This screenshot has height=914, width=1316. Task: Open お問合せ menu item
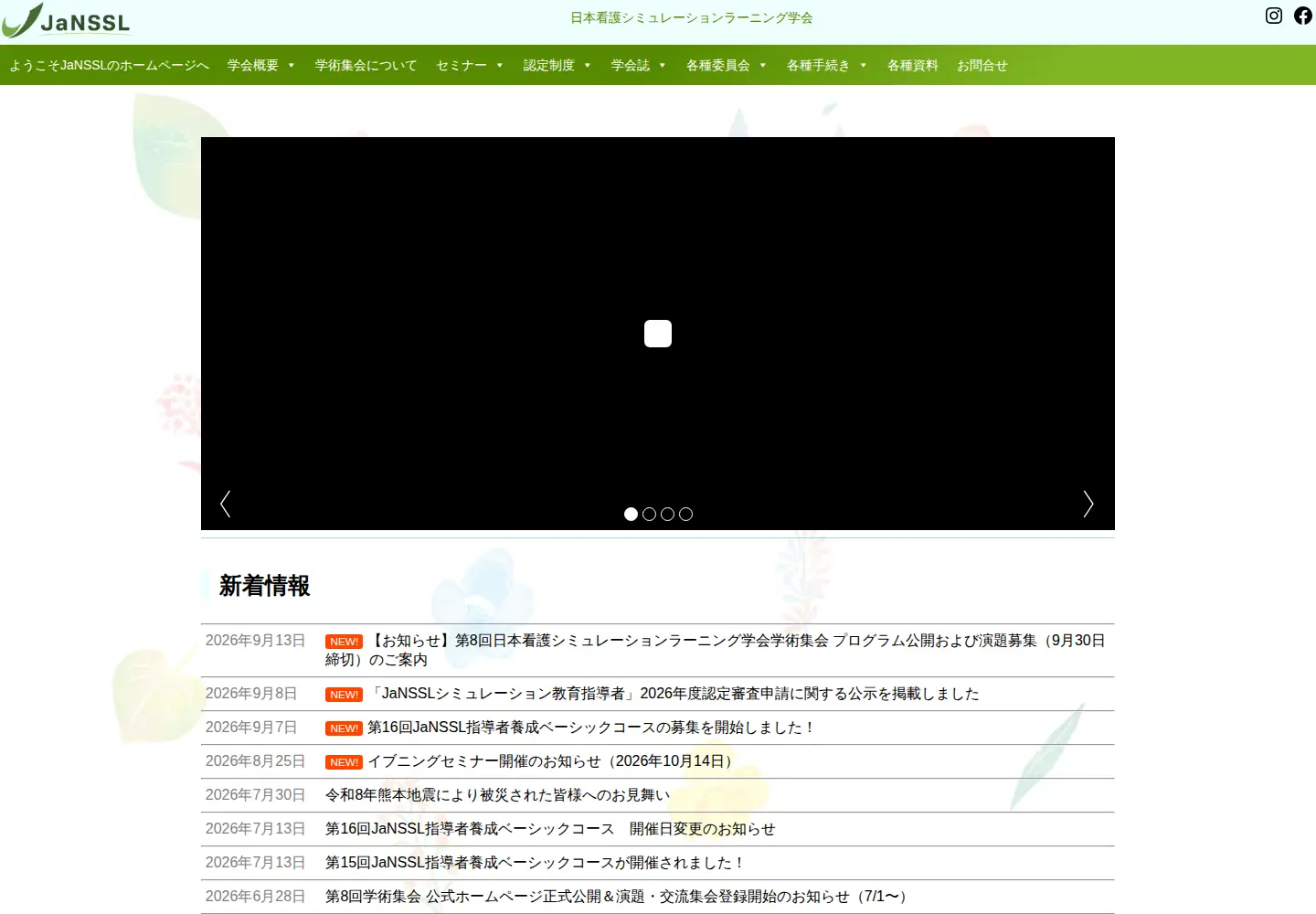982,66
